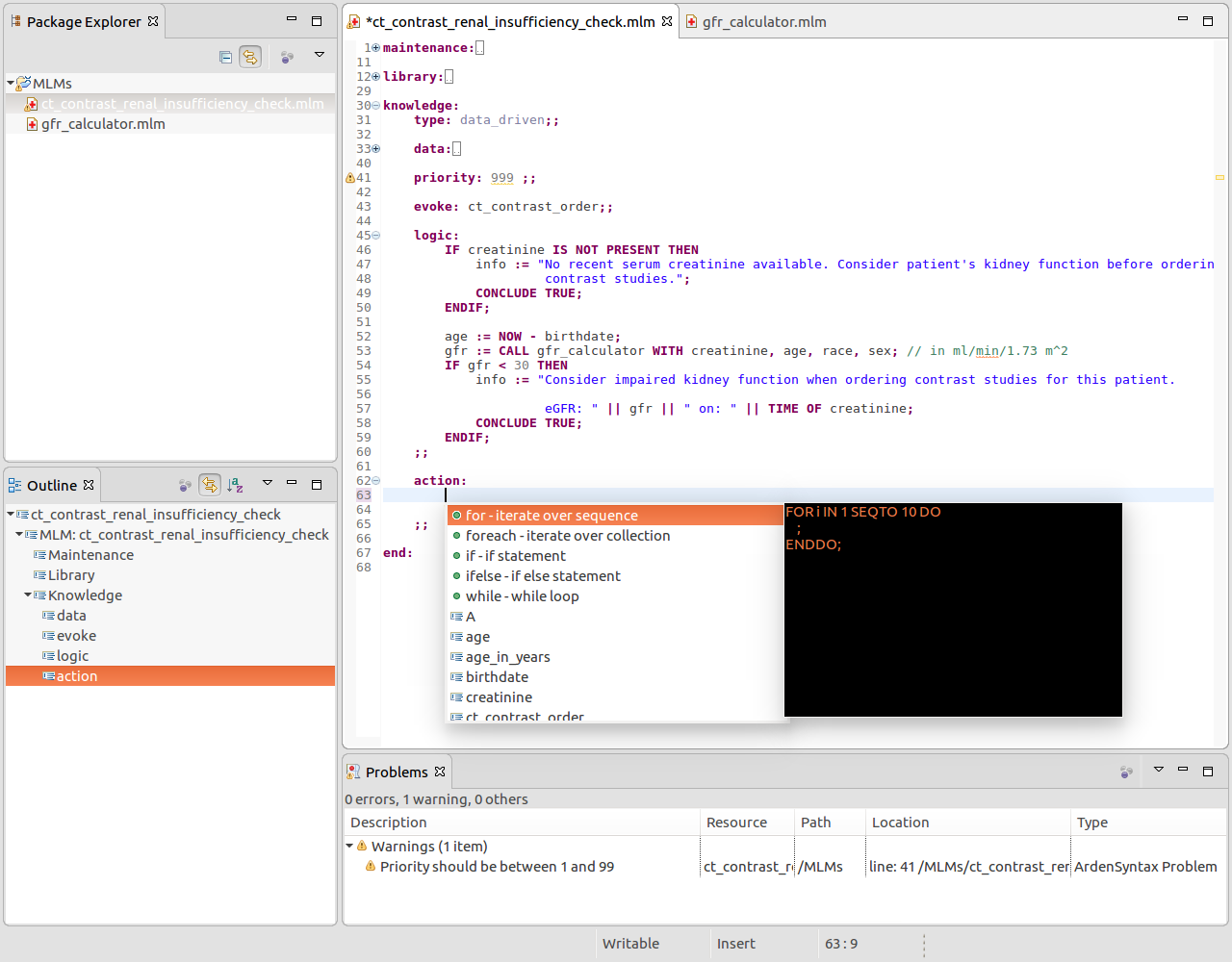
Task: Pick variable 'A' from completion list
Action: [x=615, y=617]
